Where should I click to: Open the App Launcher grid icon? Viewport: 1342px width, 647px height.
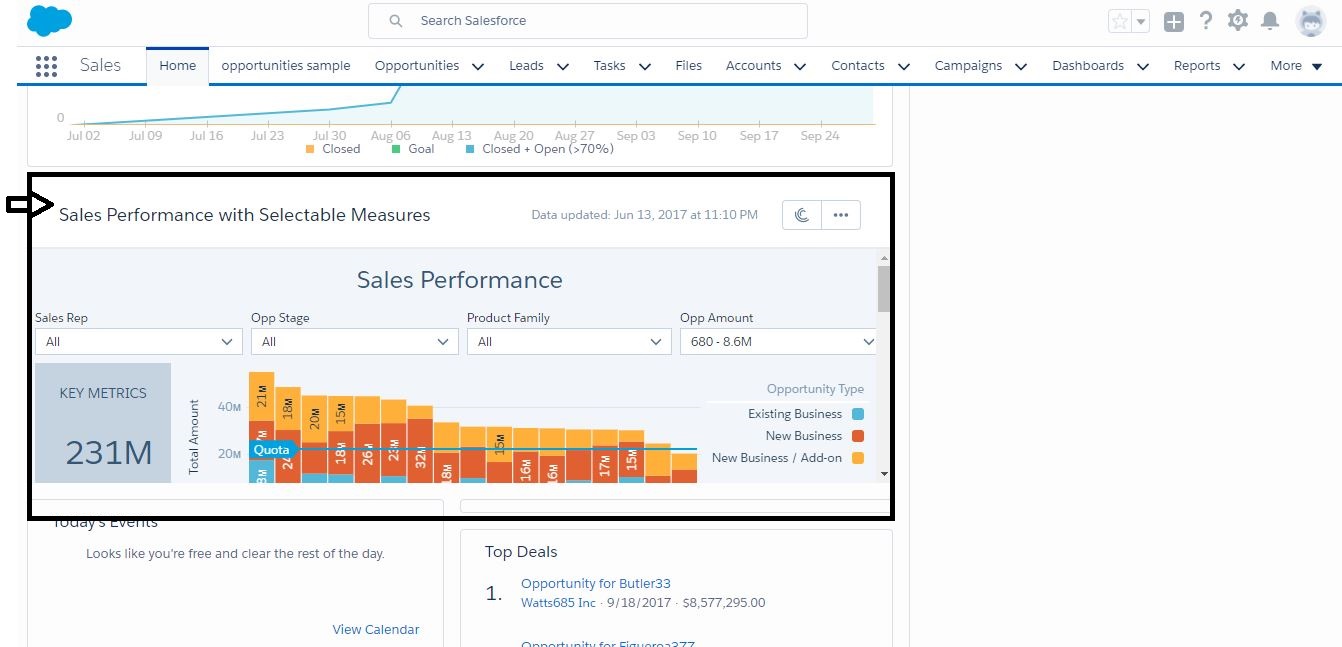click(46, 66)
